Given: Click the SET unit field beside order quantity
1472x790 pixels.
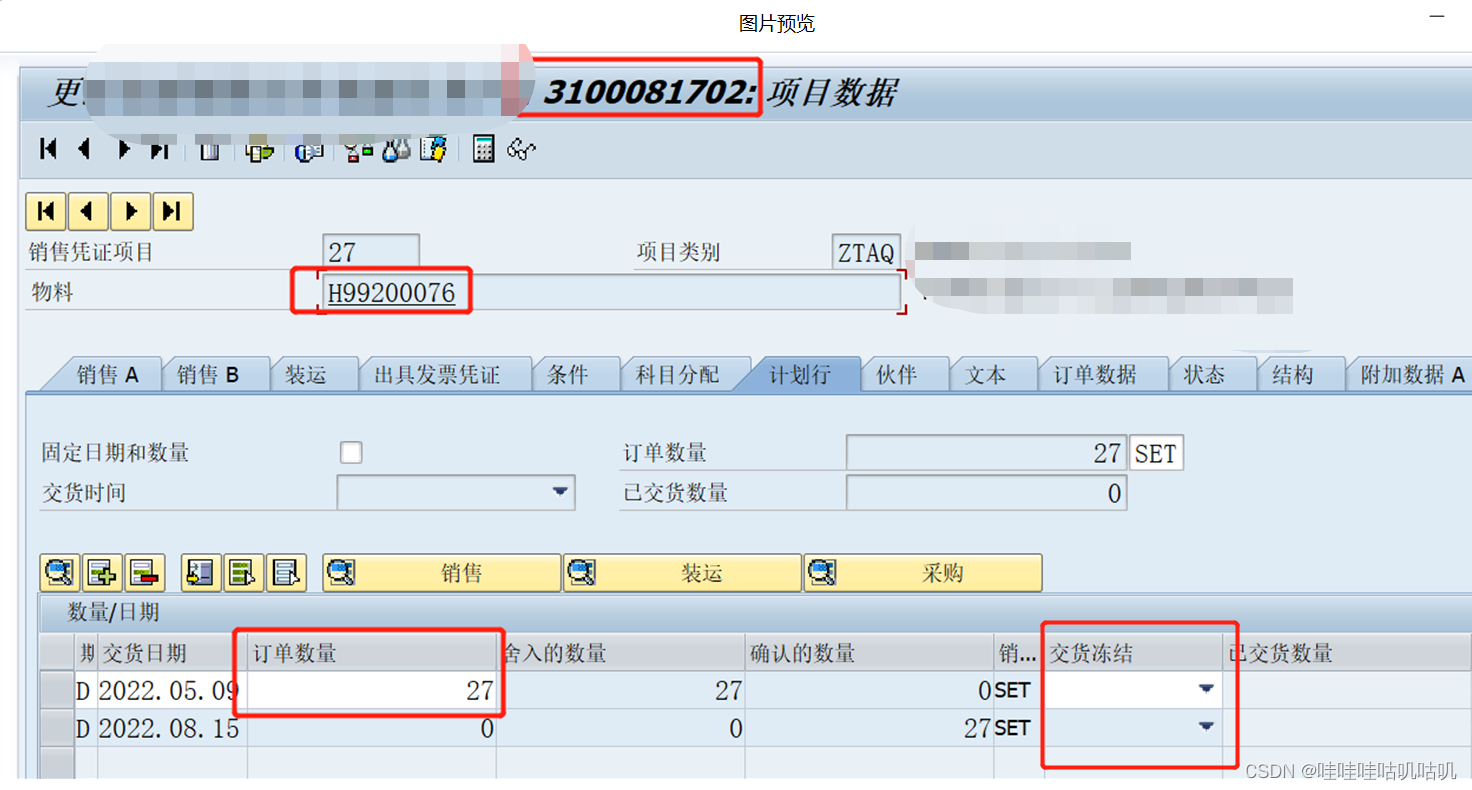Looking at the screenshot, I should point(1156,453).
